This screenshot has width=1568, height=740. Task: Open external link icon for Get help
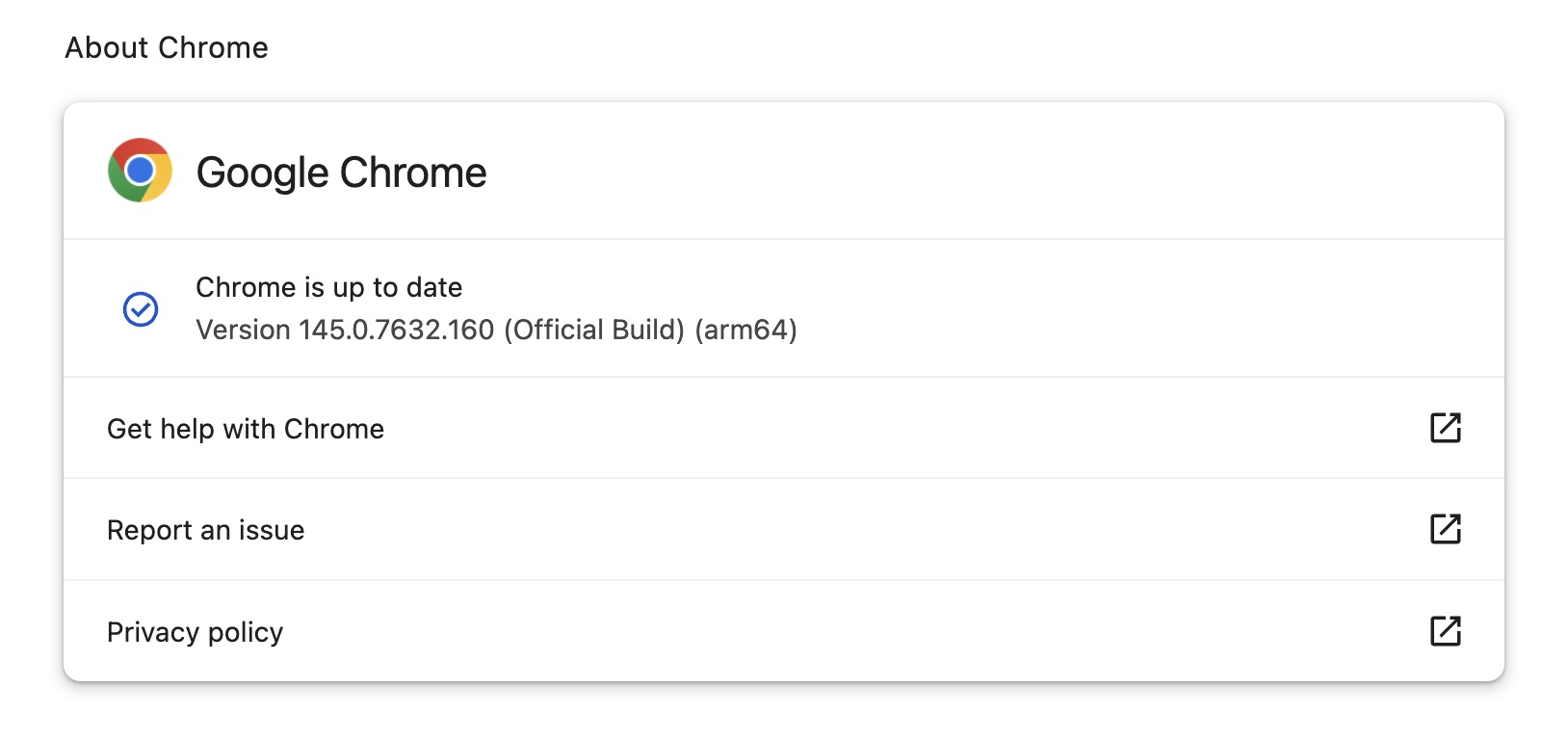pos(1445,428)
